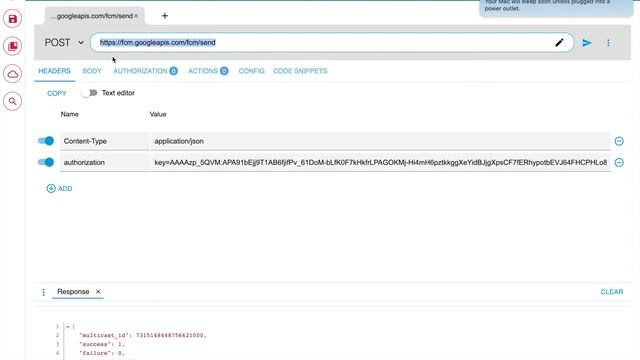
Task: Click the Value column header
Action: [158, 114]
